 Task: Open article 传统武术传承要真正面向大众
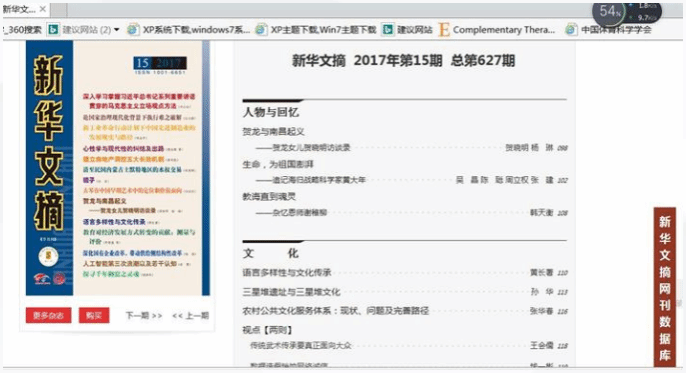click(301, 345)
